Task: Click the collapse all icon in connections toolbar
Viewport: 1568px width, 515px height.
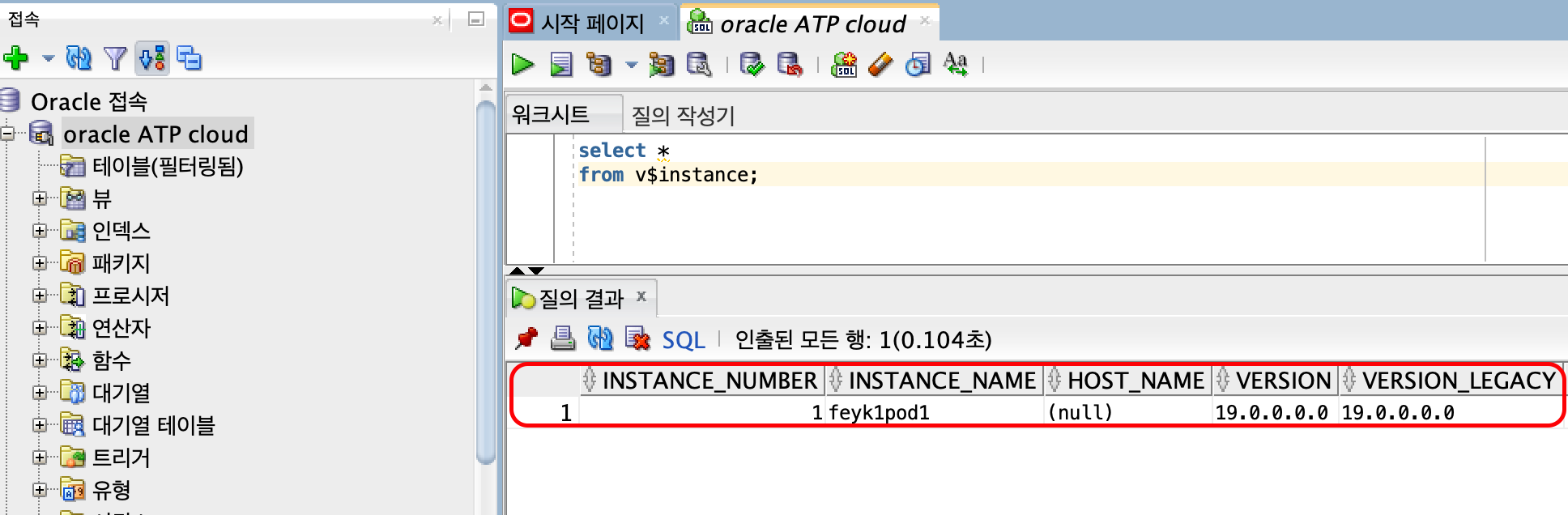Action: [190, 58]
